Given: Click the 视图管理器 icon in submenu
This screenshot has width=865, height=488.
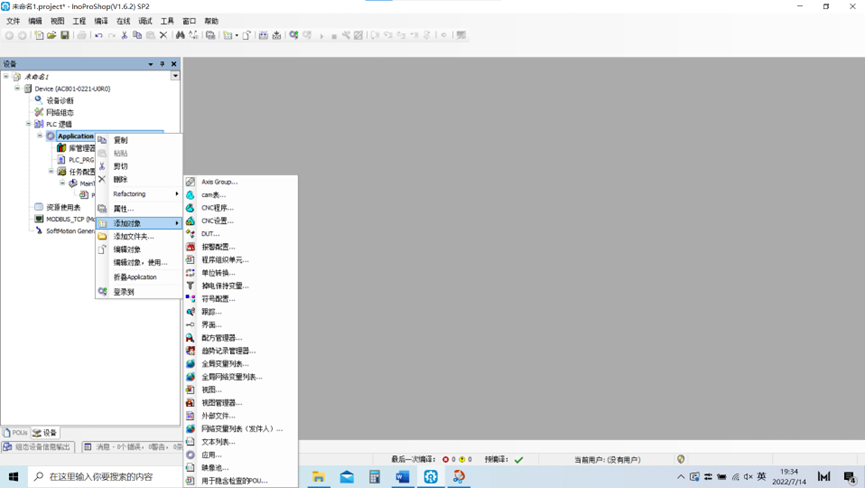Looking at the screenshot, I should pyautogui.click(x=190, y=403).
